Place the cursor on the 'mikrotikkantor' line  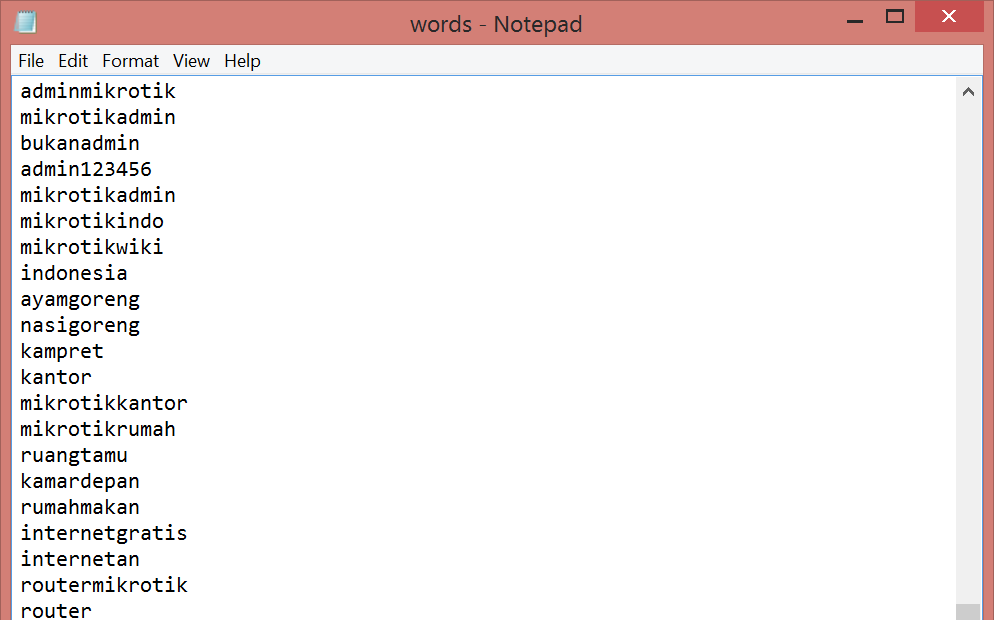[104, 404]
